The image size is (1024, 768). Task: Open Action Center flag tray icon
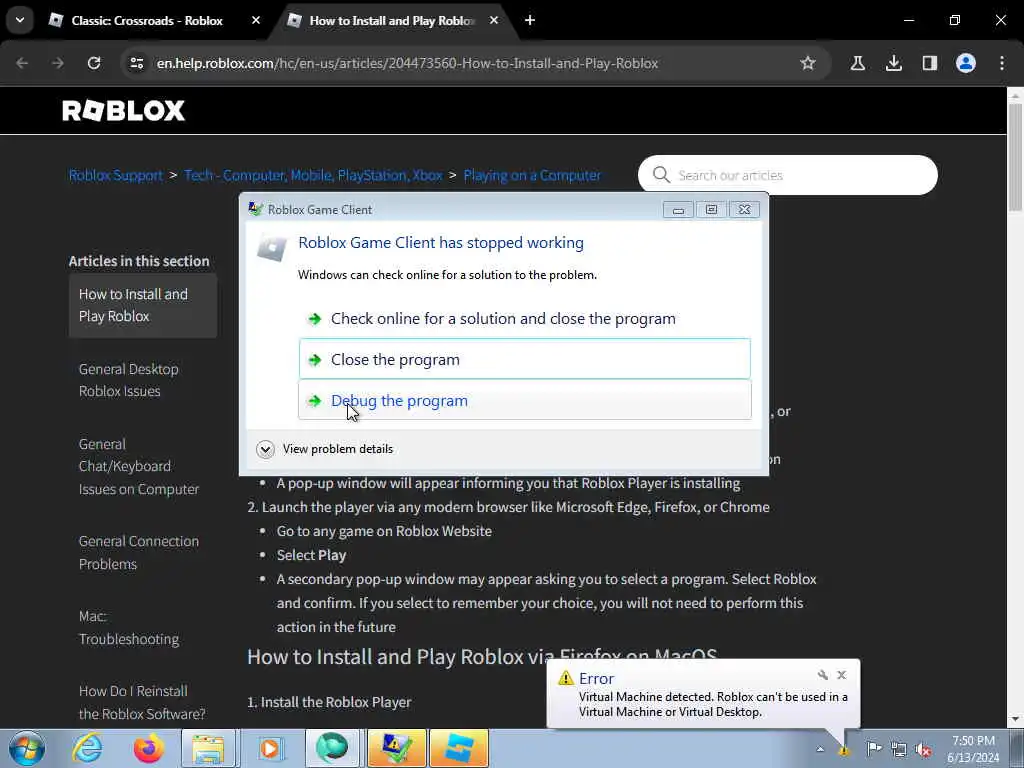874,749
